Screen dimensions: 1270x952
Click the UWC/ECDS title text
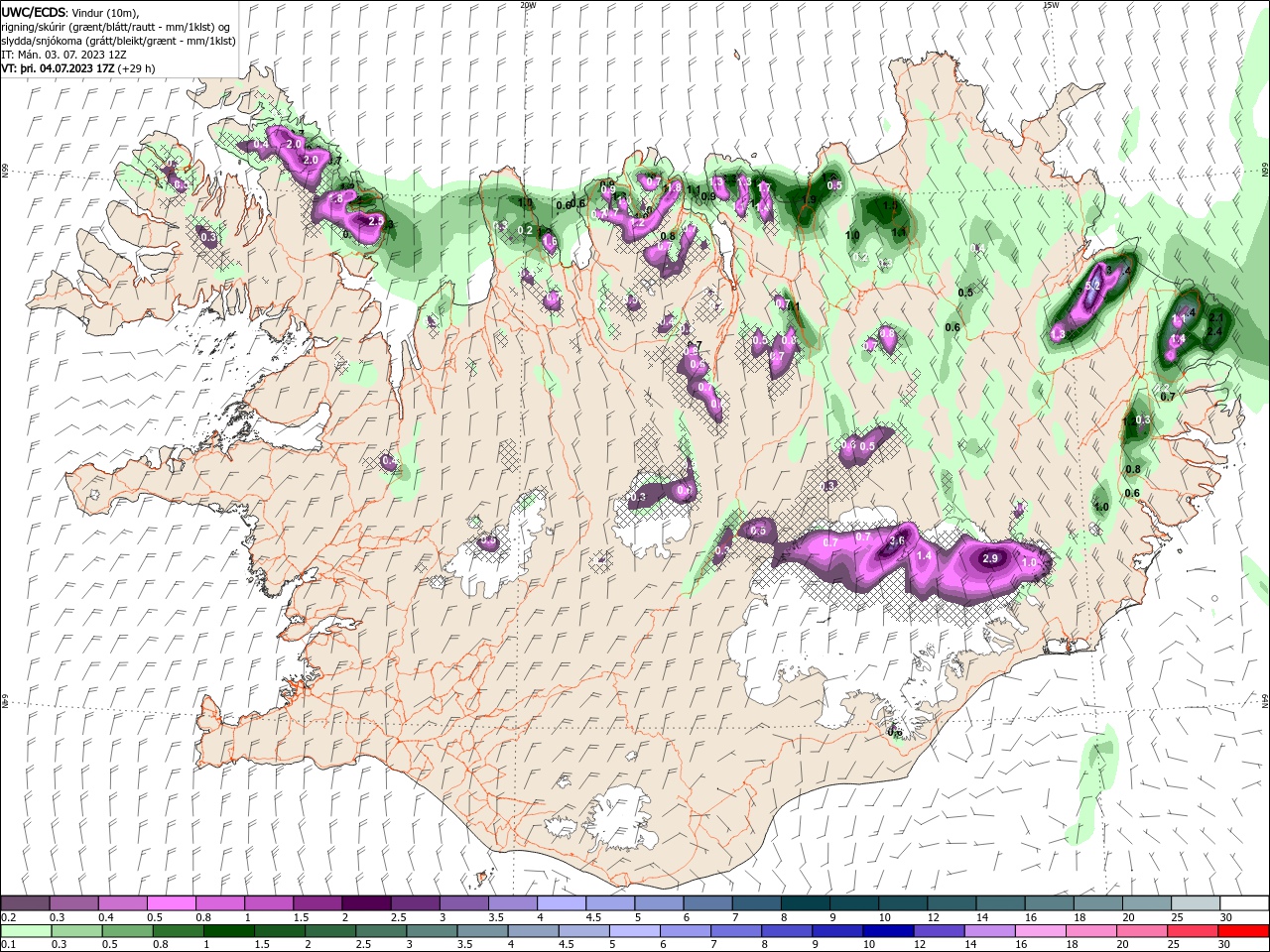pos(34,12)
